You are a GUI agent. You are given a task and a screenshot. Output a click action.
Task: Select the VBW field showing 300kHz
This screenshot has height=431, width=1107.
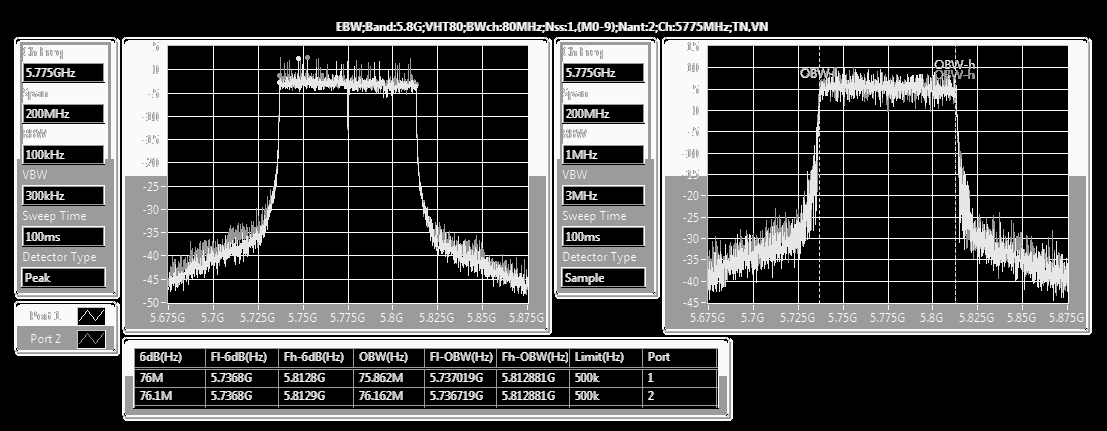coord(63,196)
